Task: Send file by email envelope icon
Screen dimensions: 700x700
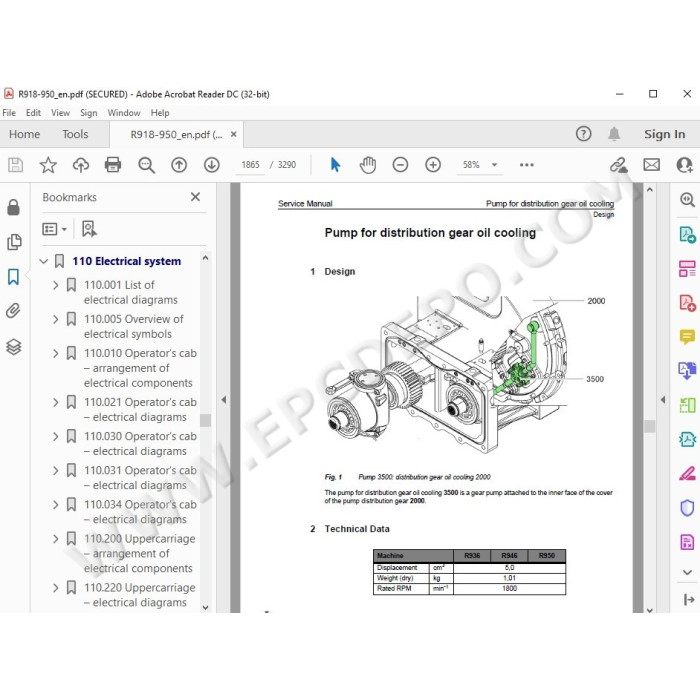Action: coord(651,165)
